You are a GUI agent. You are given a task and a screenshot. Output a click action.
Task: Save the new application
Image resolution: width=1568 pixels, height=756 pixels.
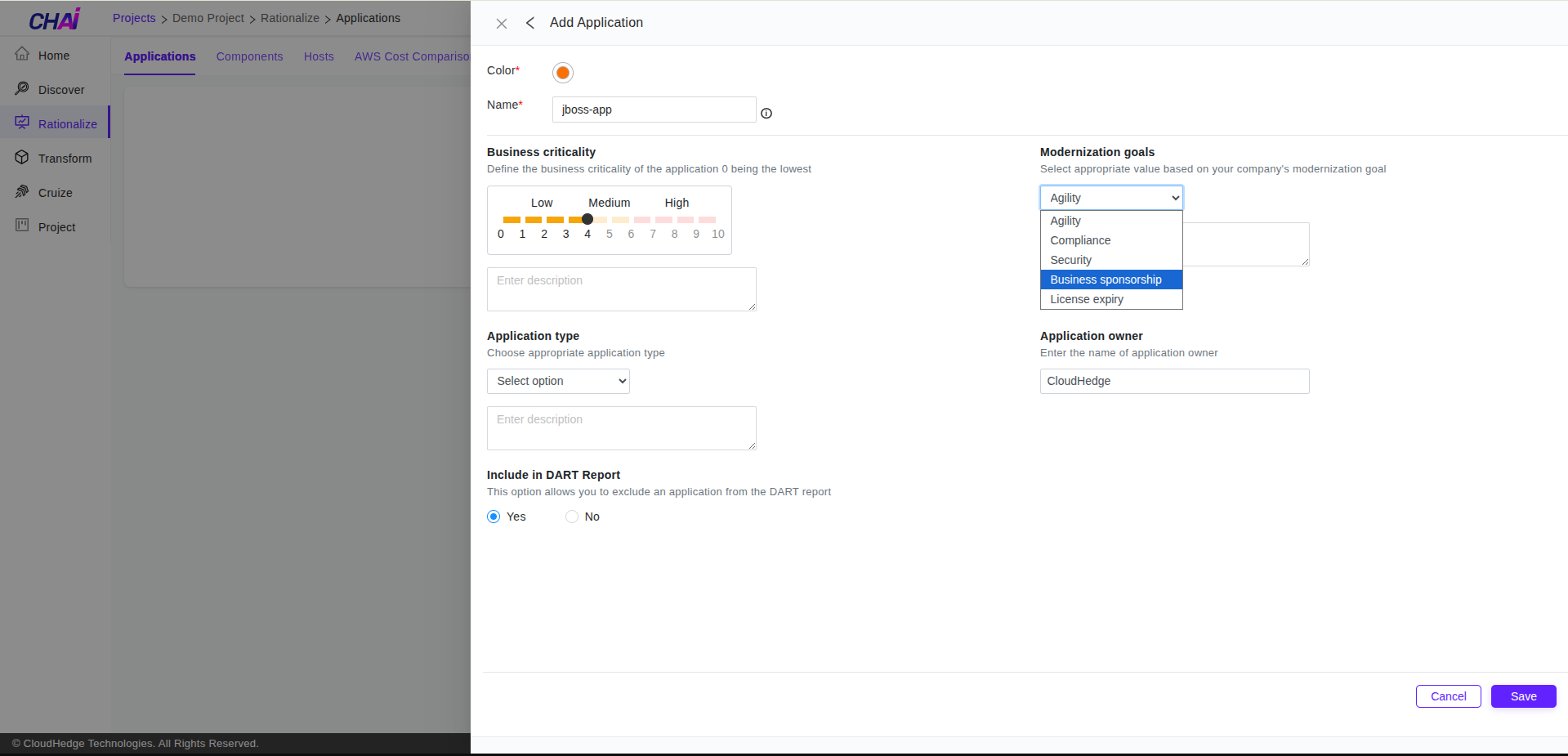click(1522, 696)
